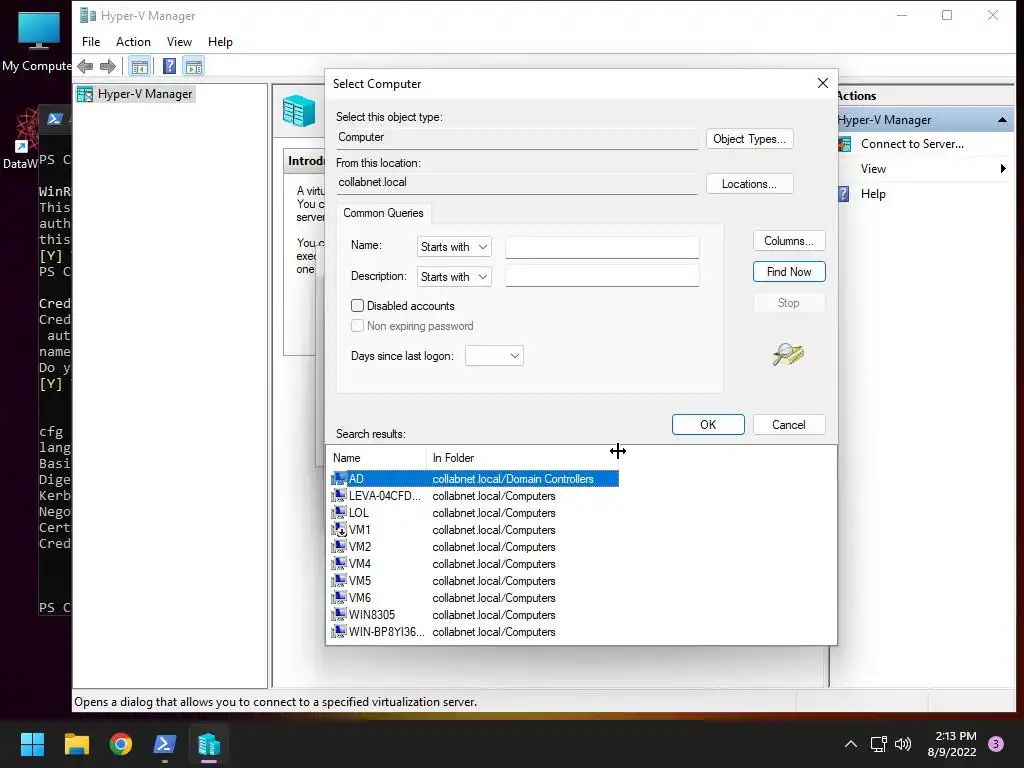Select the AD computer row
Image resolution: width=1024 pixels, height=768 pixels.
coord(475,479)
